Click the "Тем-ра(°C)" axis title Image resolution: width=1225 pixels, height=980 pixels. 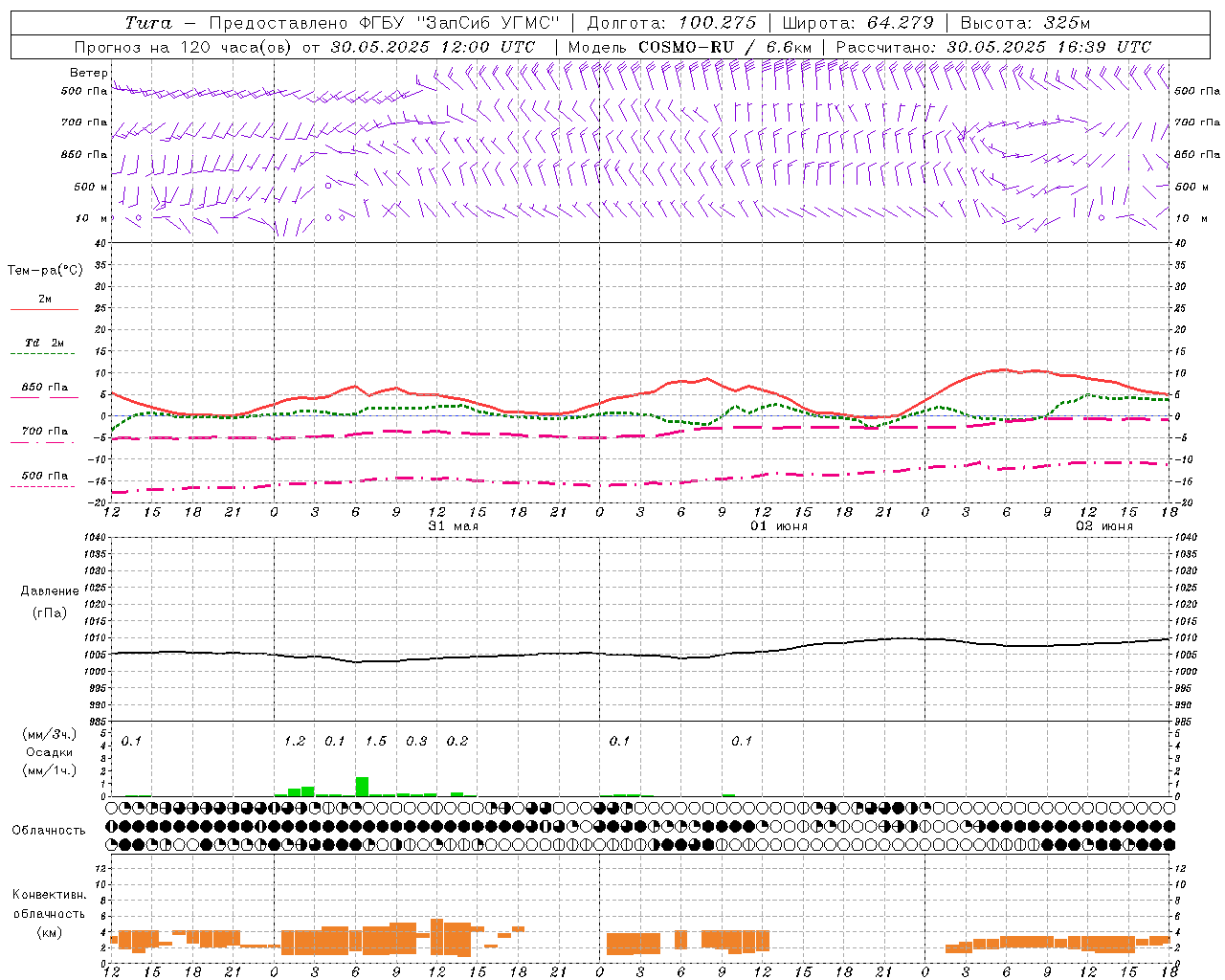click(x=45, y=271)
